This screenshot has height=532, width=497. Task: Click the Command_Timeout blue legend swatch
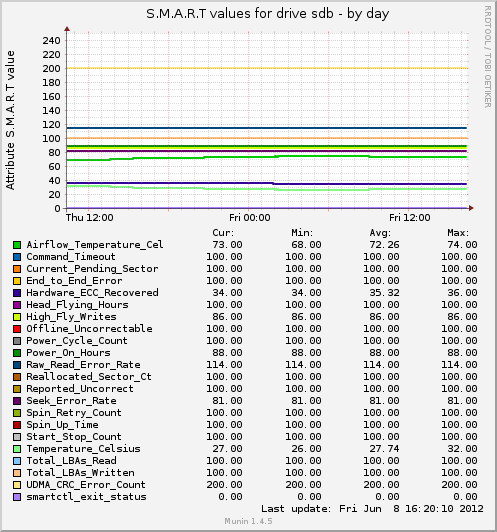pos(17,257)
